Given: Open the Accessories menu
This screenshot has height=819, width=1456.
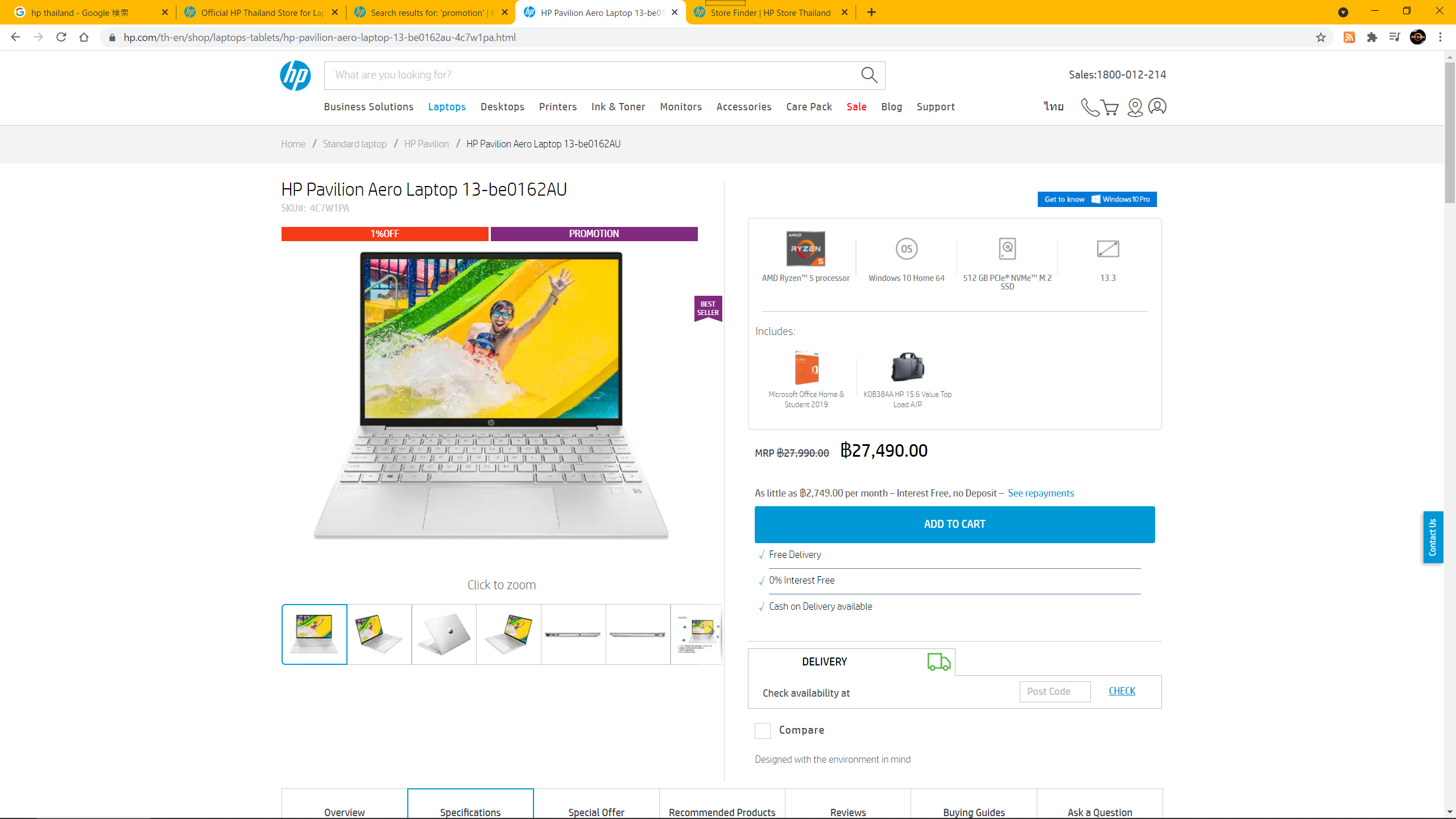Looking at the screenshot, I should point(744,107).
